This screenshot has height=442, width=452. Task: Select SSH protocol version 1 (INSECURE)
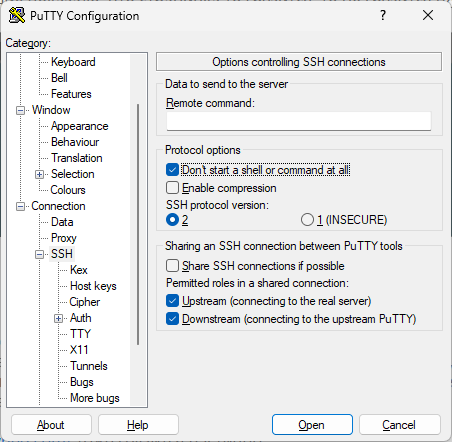tap(307, 220)
